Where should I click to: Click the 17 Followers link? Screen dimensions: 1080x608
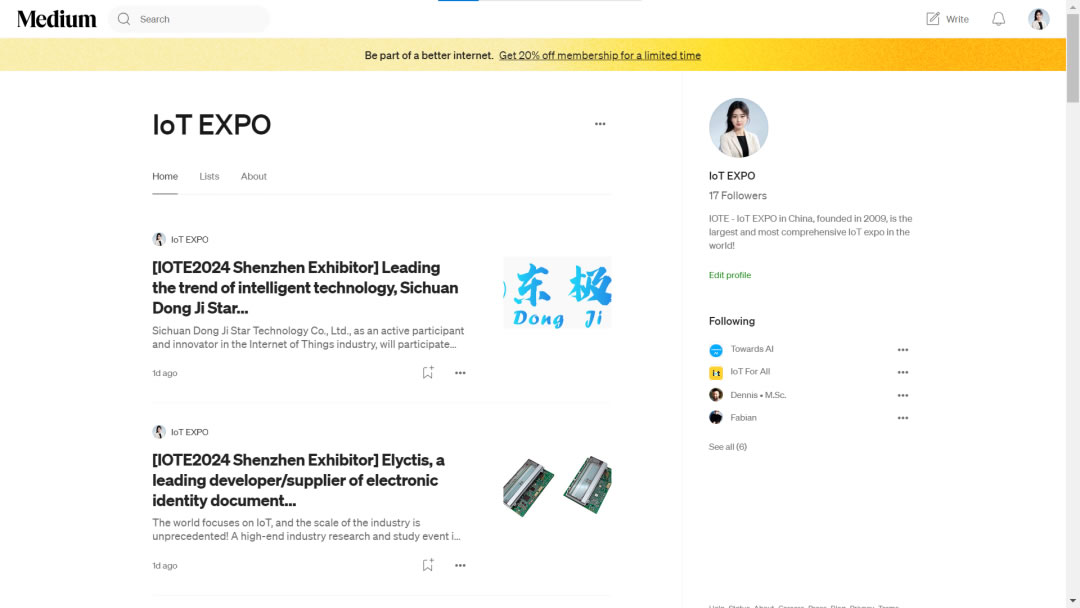click(x=738, y=196)
